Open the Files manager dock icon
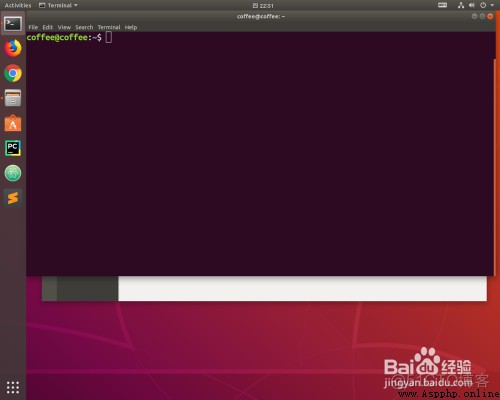 click(x=13, y=98)
